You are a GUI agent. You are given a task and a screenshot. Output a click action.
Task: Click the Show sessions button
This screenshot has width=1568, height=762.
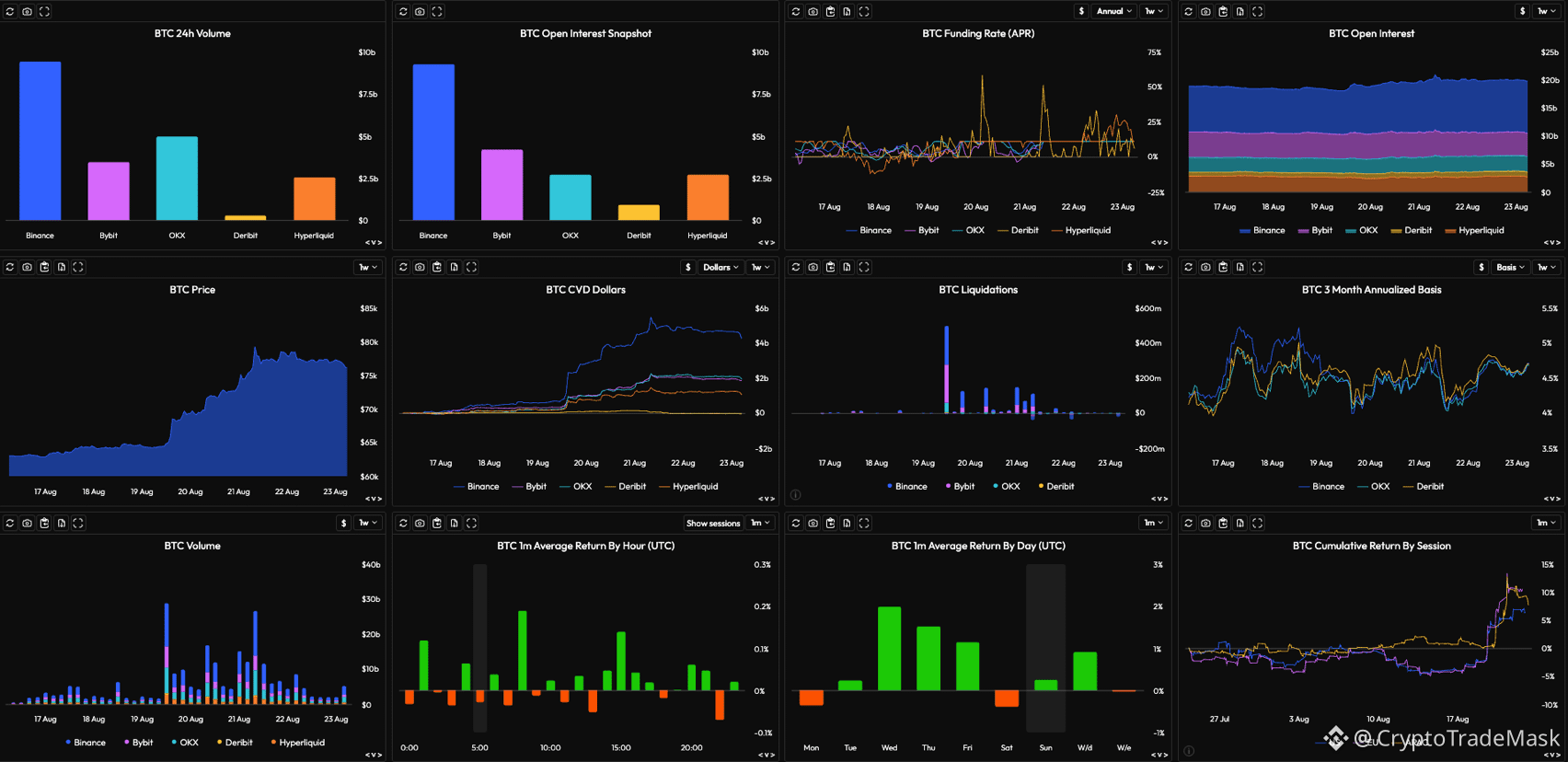[x=713, y=524]
